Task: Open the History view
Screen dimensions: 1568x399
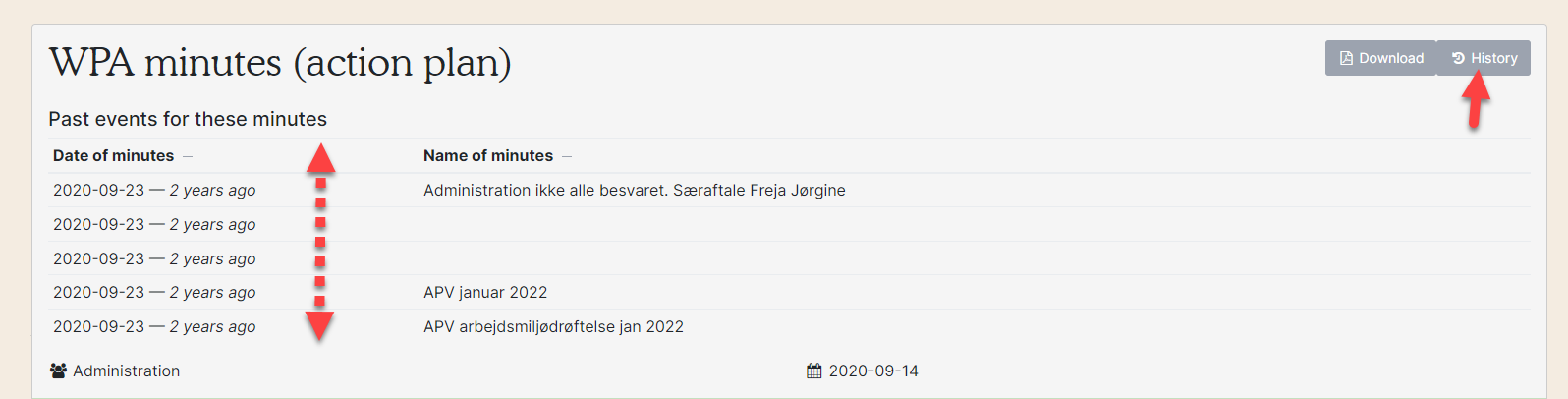Action: [1484, 58]
